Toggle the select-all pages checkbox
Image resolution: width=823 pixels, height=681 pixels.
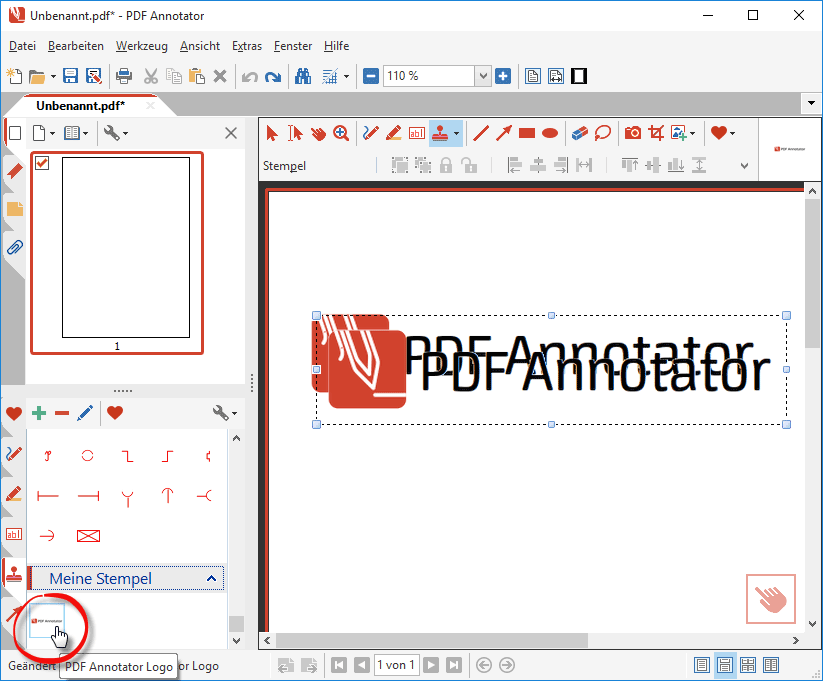pyautogui.click(x=14, y=133)
